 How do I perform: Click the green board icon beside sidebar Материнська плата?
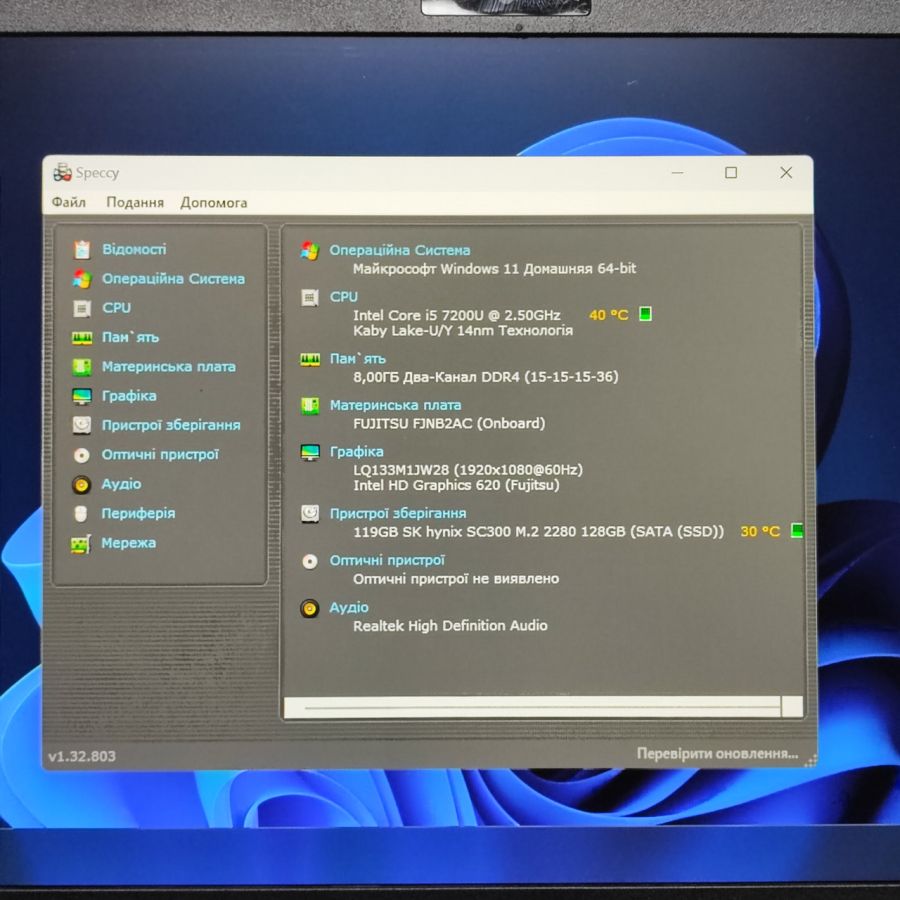point(82,367)
